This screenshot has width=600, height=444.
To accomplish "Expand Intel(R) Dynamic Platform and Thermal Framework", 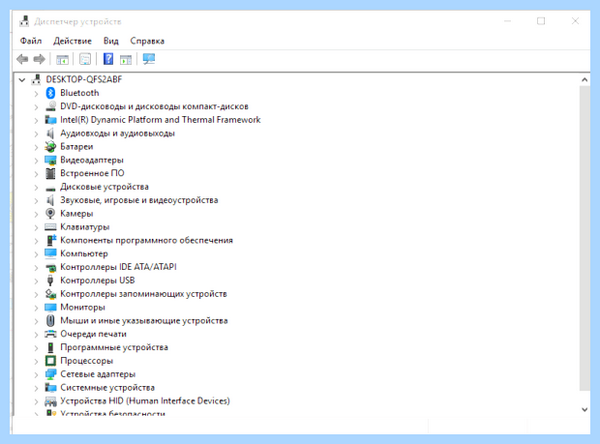I will [36, 120].
